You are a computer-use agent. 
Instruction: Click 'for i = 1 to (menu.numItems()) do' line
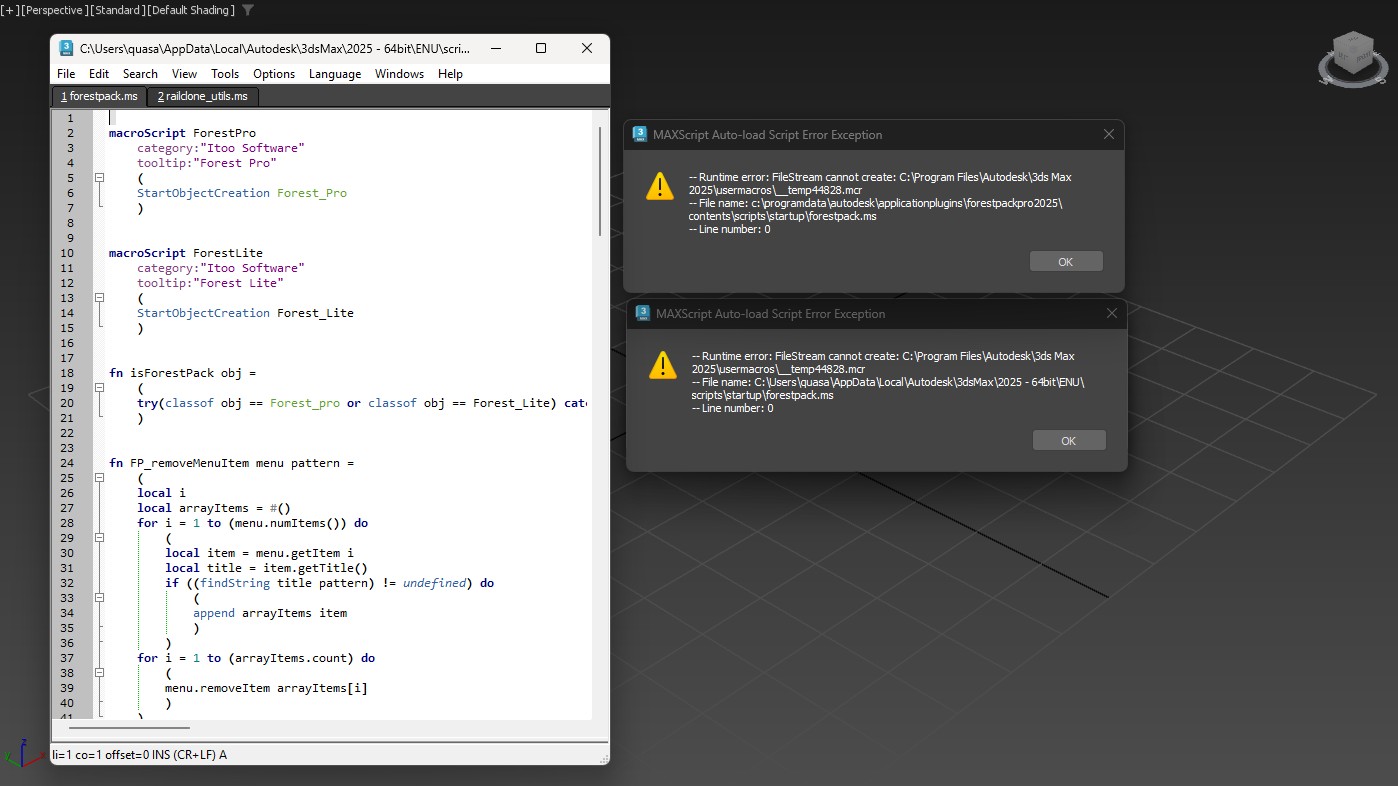point(252,523)
